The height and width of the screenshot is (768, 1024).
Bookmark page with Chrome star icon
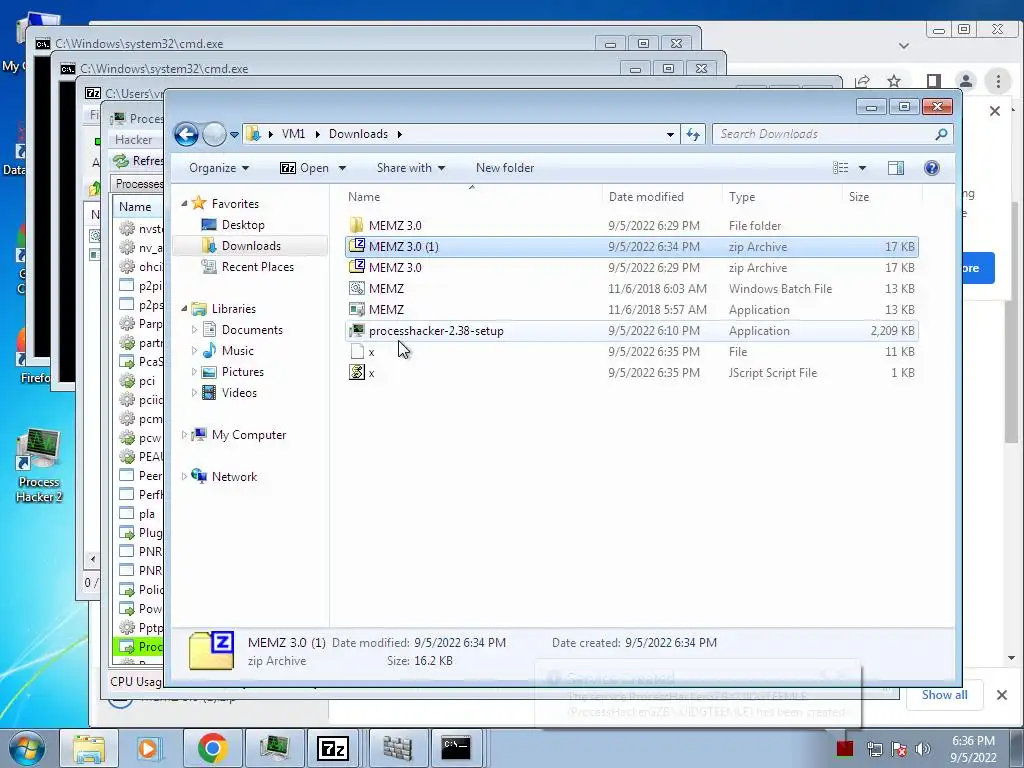tap(894, 81)
